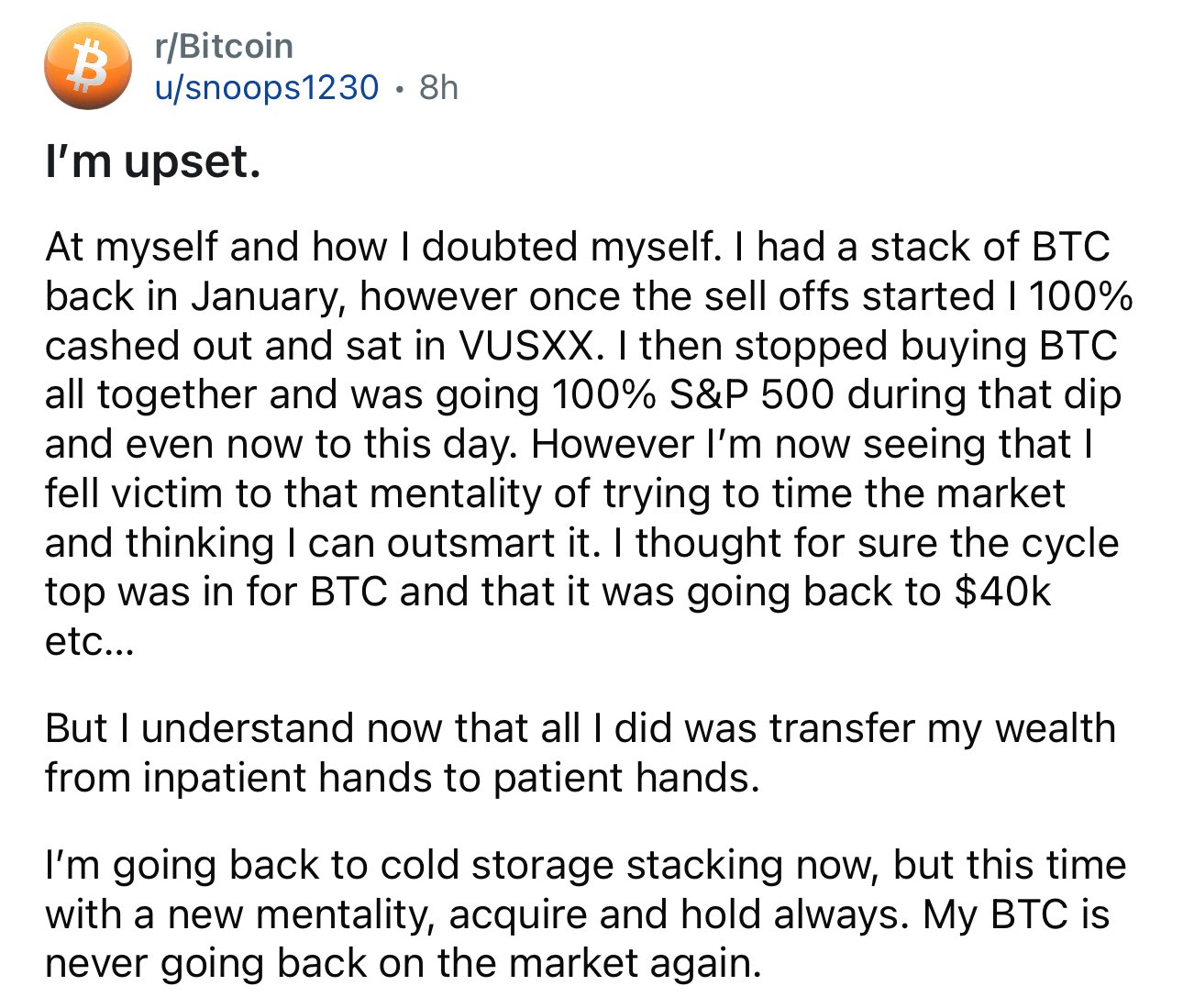The width and height of the screenshot is (1183, 1008).
Task: Click the "etc..." text ending first paragraph
Action: 89,641
